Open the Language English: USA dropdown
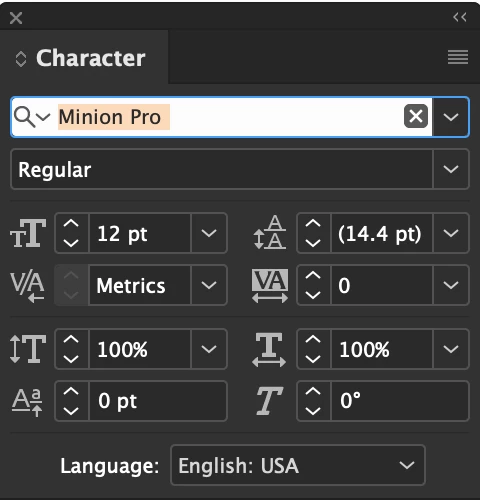This screenshot has width=480, height=500. click(298, 465)
